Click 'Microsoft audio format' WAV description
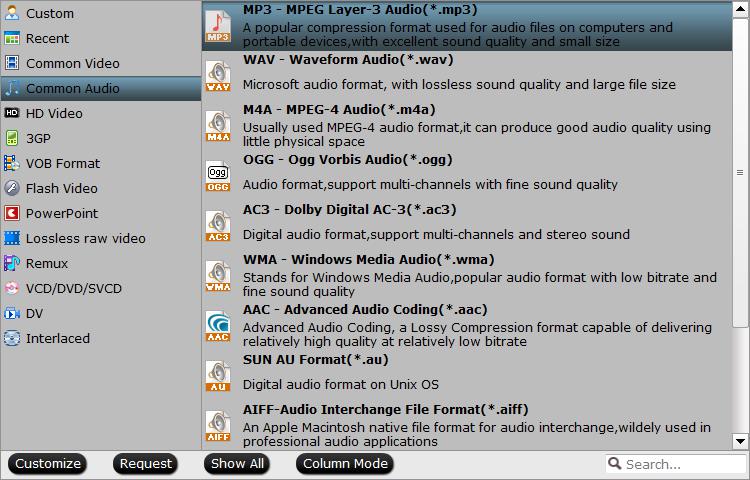Image resolution: width=750 pixels, height=480 pixels. (x=459, y=85)
